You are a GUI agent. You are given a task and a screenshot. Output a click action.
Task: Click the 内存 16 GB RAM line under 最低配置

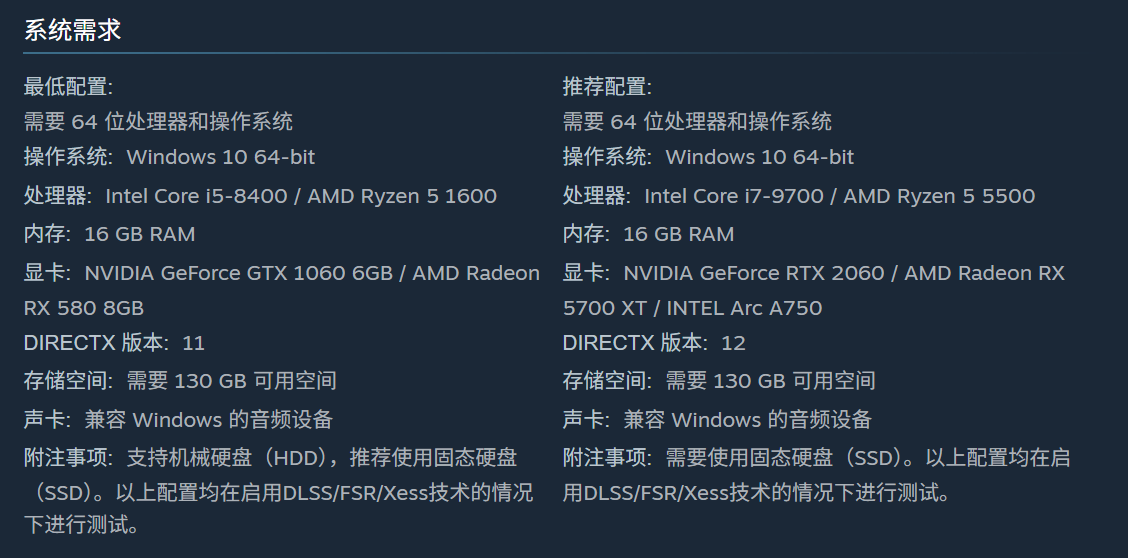[x=110, y=234]
